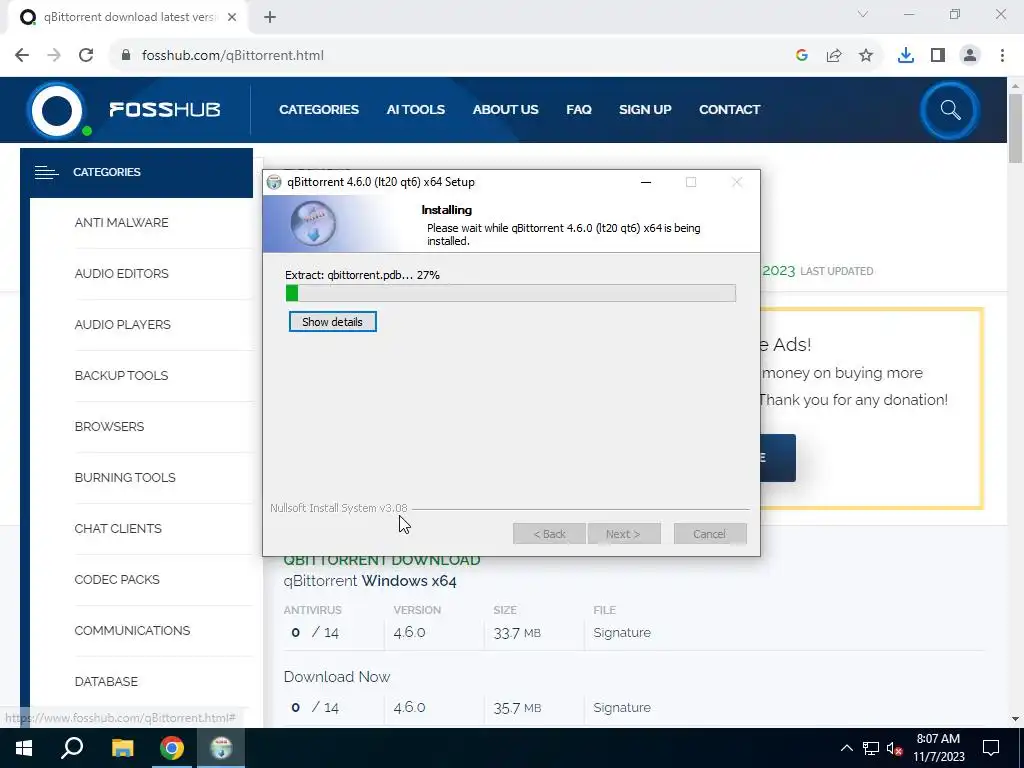1024x768 pixels.
Task: Open CONTACT in navigation
Action: pos(729,110)
